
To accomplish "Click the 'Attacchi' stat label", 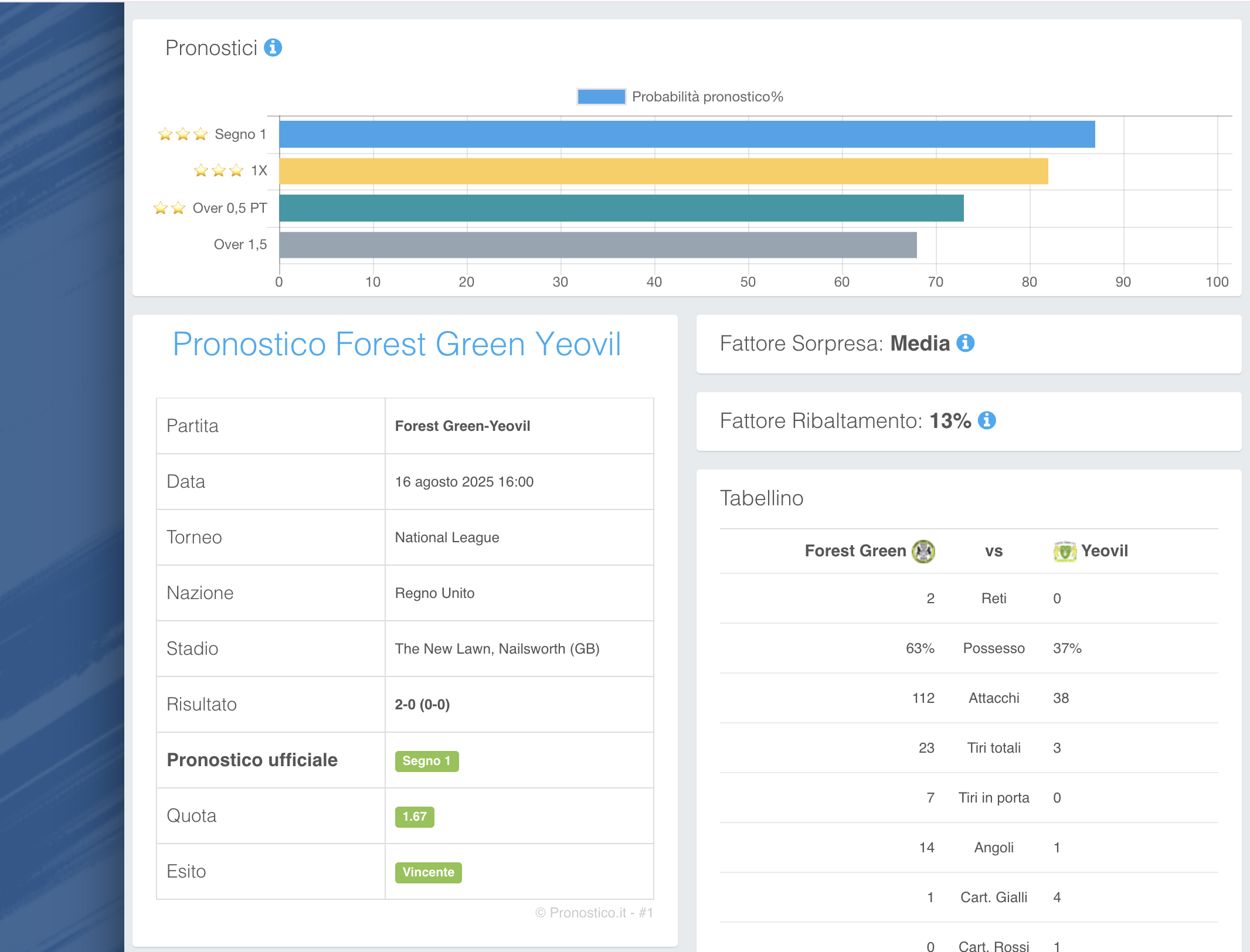I will 994,698.
